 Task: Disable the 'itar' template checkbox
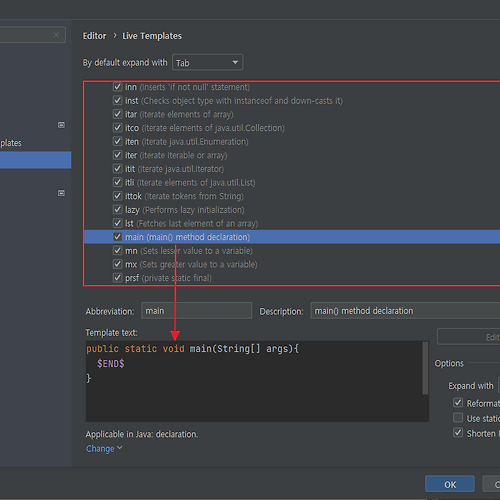[x=117, y=114]
